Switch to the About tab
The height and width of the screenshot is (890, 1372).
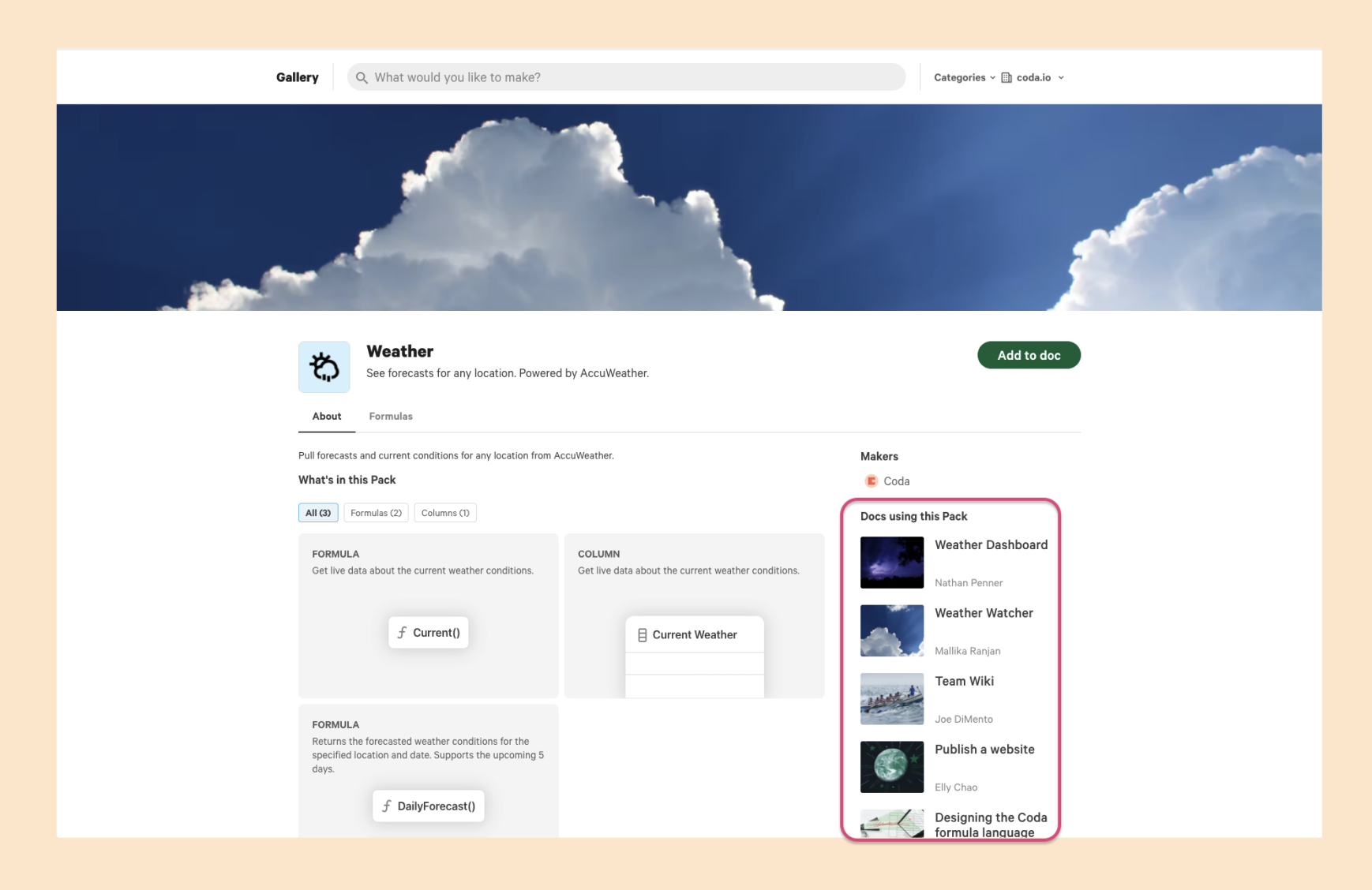click(327, 416)
